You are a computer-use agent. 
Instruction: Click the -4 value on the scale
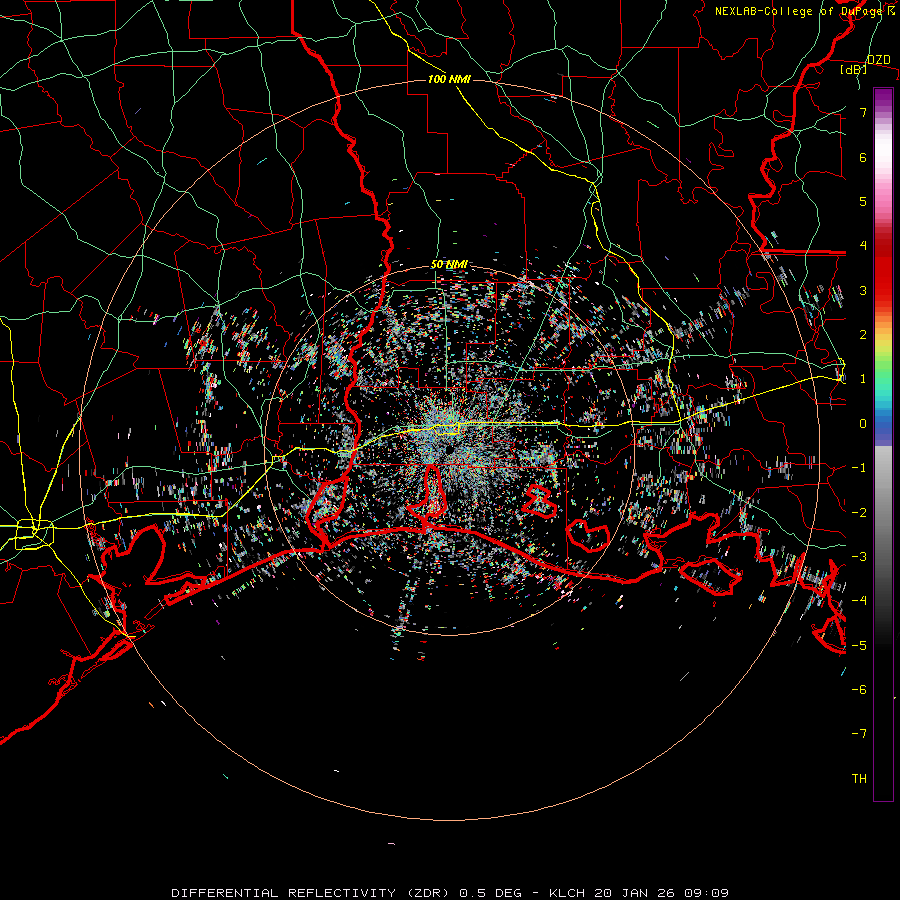click(x=859, y=601)
